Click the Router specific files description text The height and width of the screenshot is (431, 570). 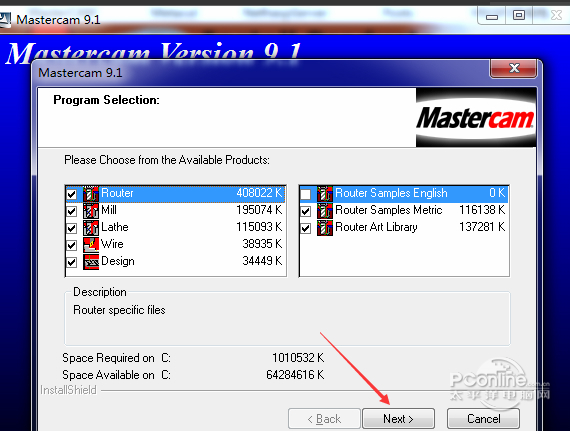point(119,310)
